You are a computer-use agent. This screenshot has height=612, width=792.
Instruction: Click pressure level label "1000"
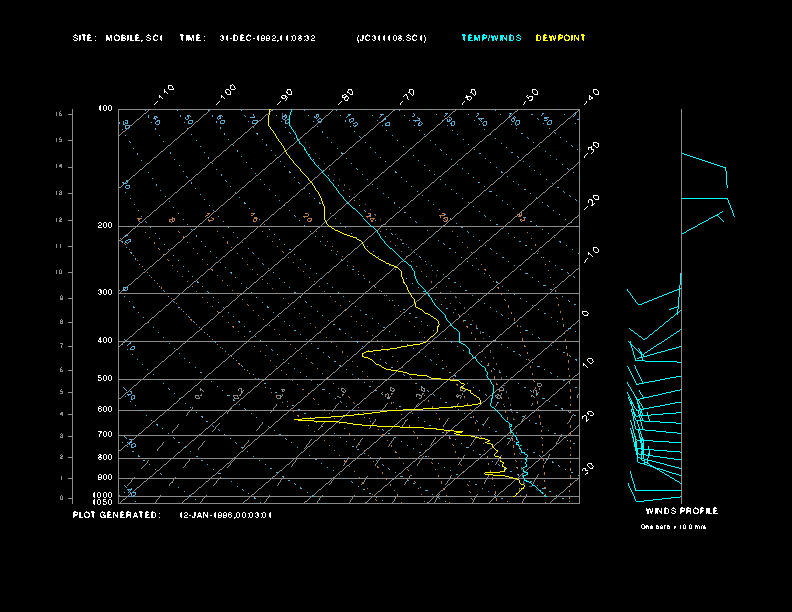103,495
